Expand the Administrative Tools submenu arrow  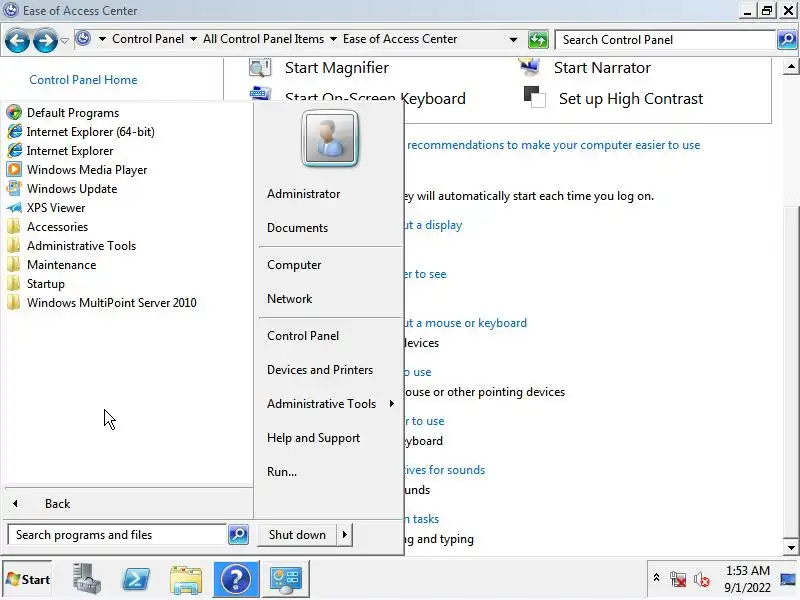392,404
